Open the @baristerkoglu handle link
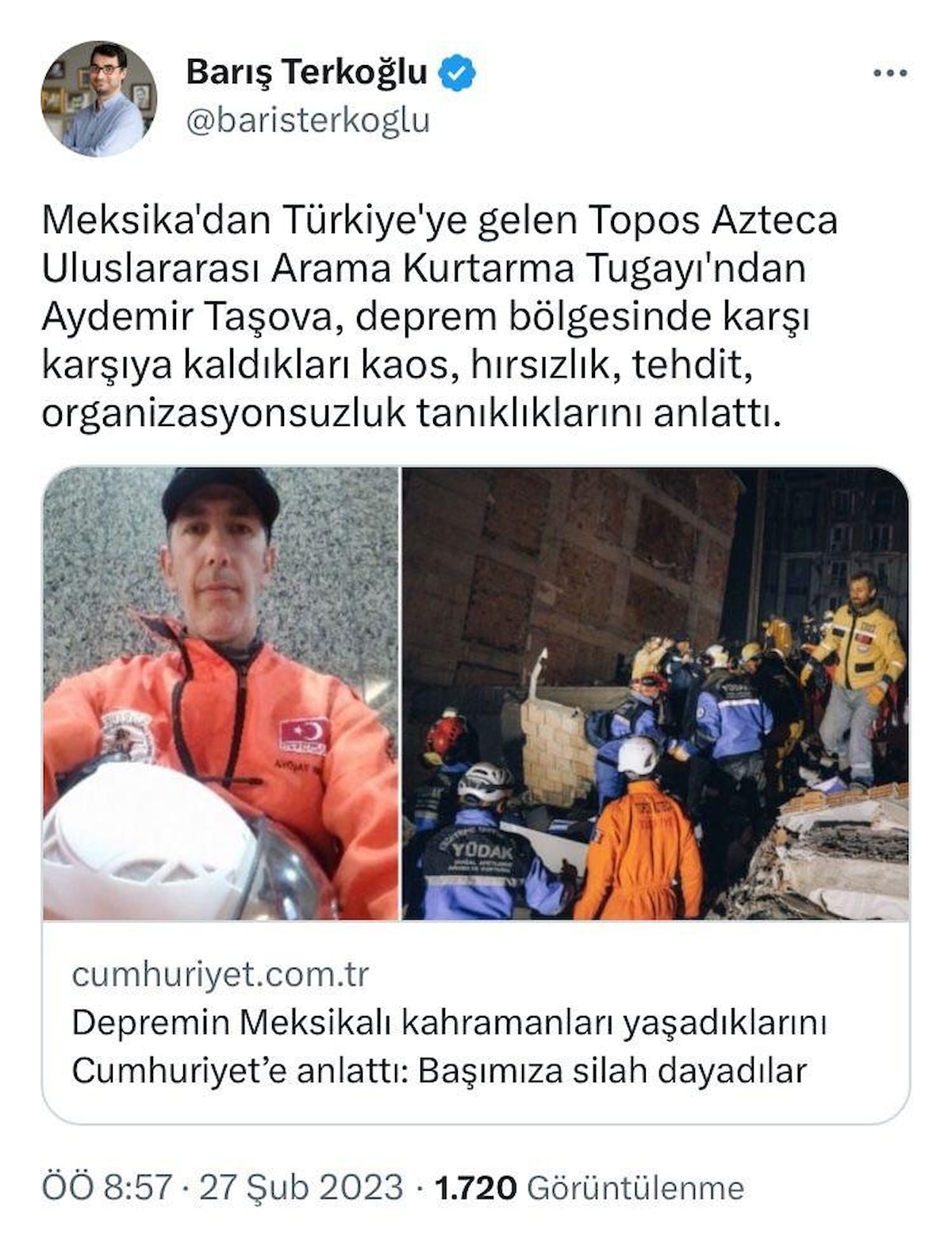Viewport: 952px width, 1235px height. 308,120
